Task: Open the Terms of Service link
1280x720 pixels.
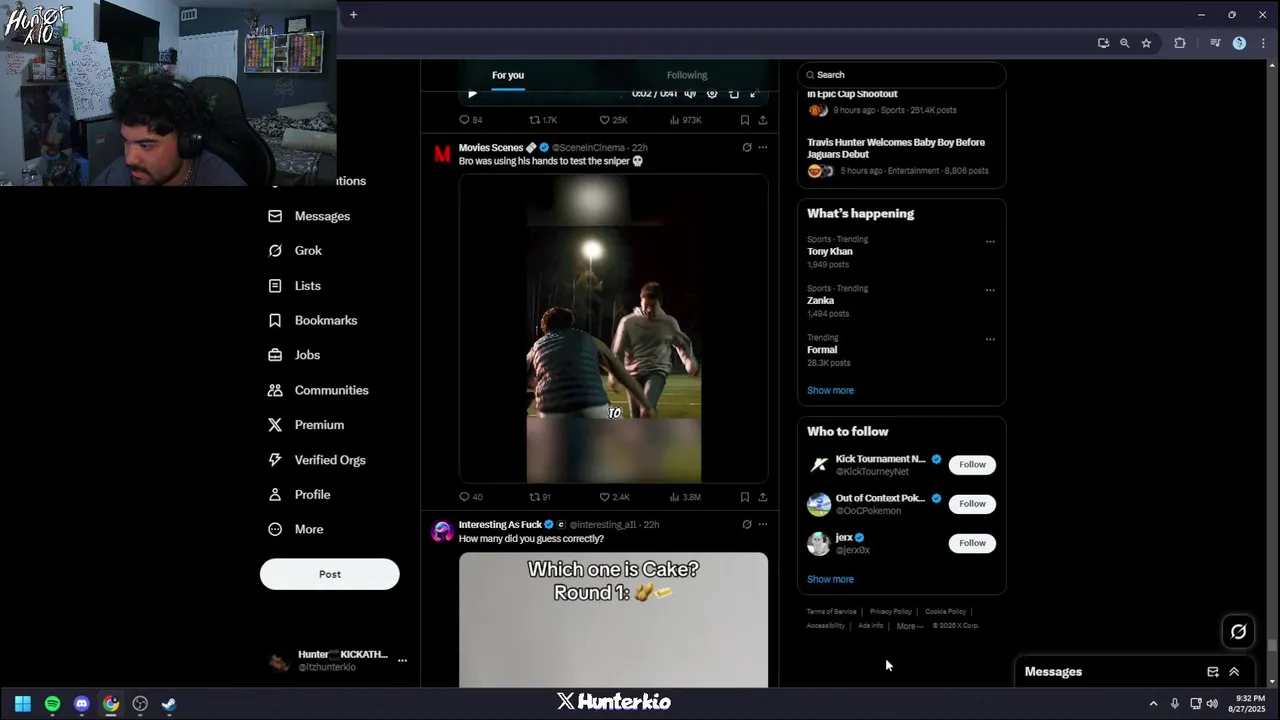Action: tap(832, 612)
